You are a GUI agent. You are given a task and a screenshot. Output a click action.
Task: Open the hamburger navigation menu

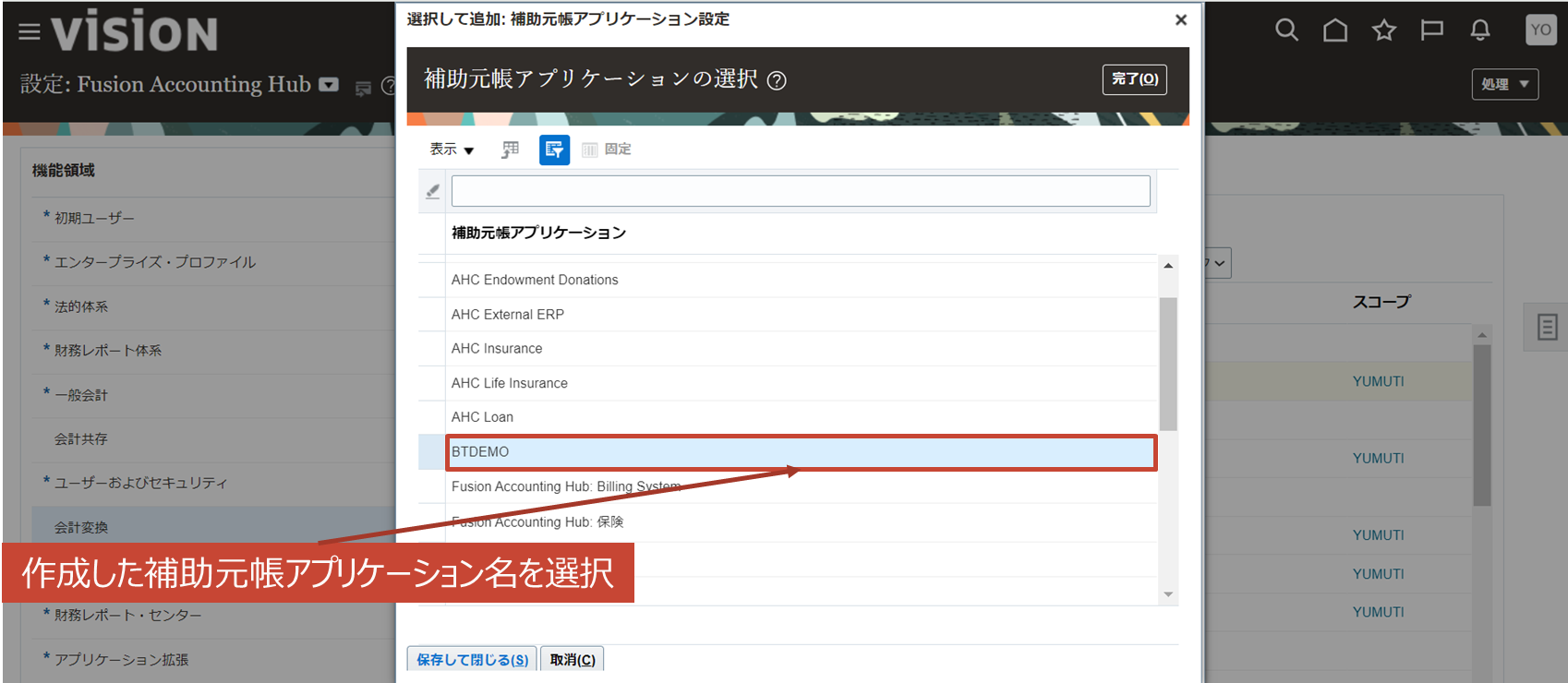coord(30,32)
